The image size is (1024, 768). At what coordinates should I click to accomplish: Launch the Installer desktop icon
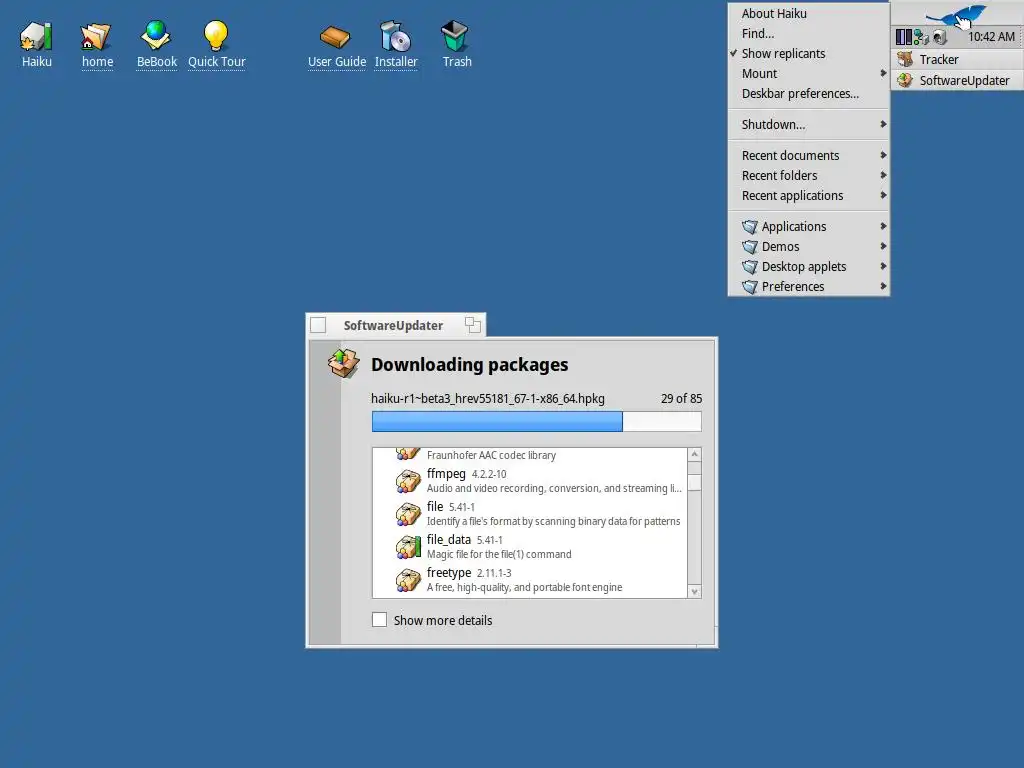396,37
